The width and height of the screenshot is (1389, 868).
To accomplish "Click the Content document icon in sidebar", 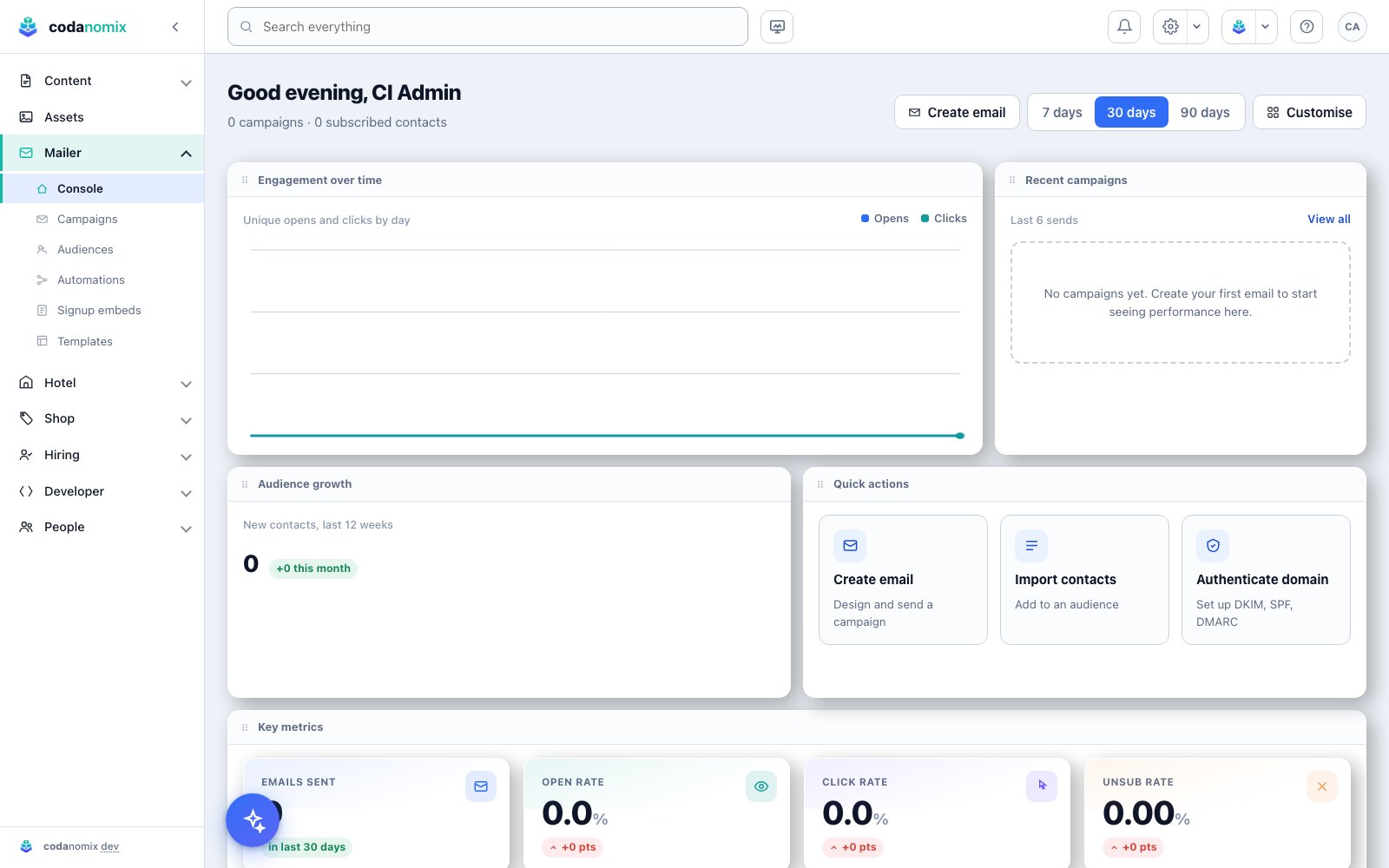I will coord(26,81).
